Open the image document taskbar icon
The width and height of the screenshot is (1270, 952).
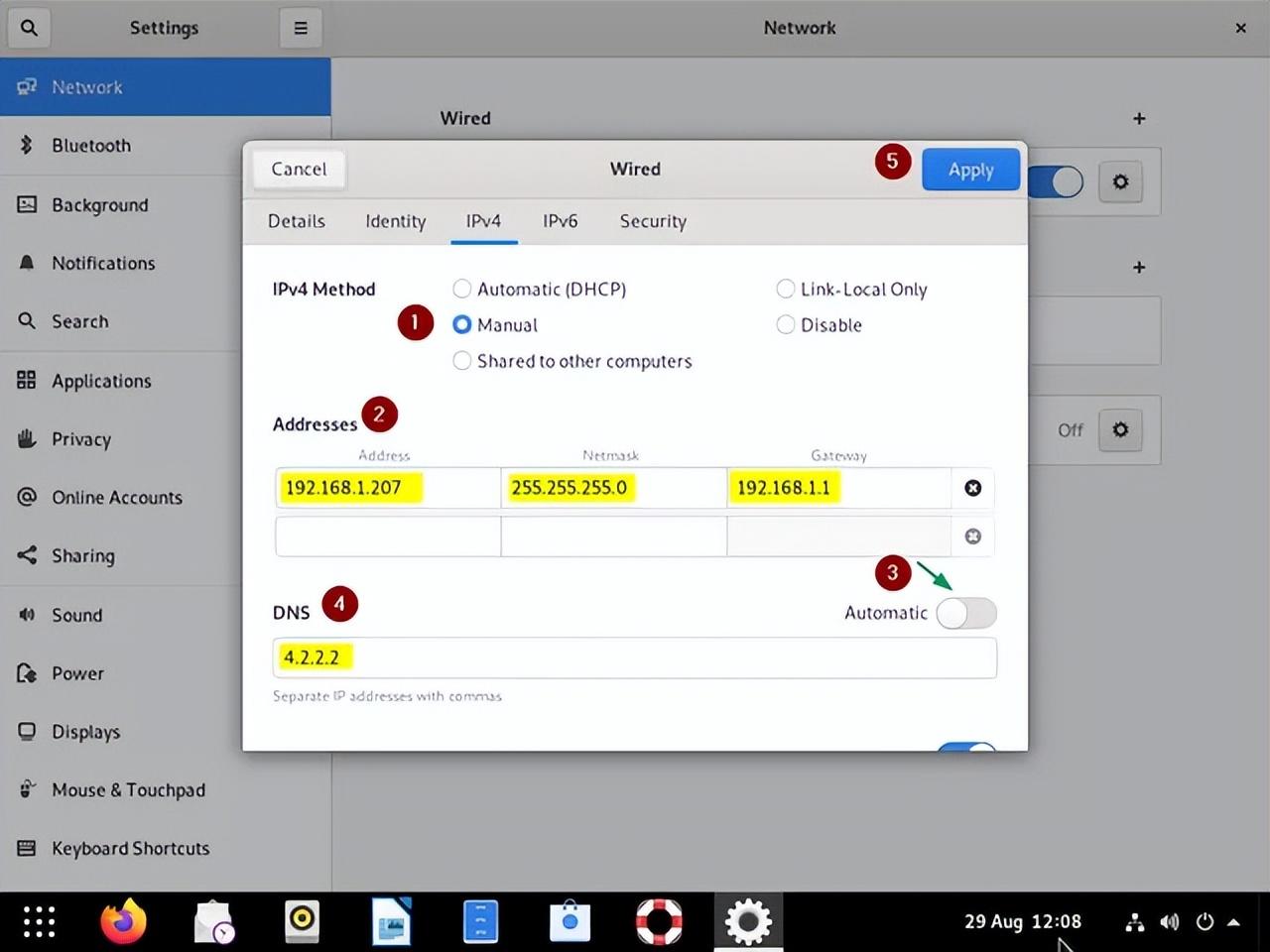click(x=391, y=921)
